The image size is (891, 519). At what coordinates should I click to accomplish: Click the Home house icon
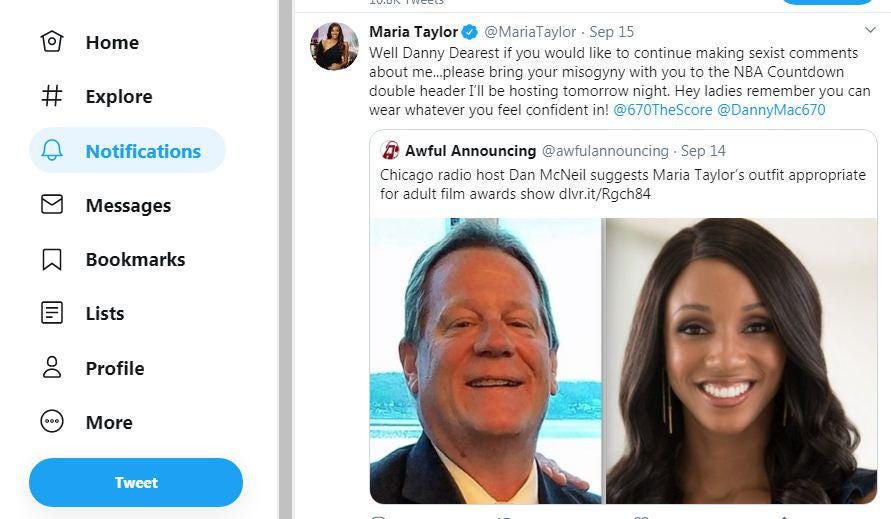[x=52, y=42]
